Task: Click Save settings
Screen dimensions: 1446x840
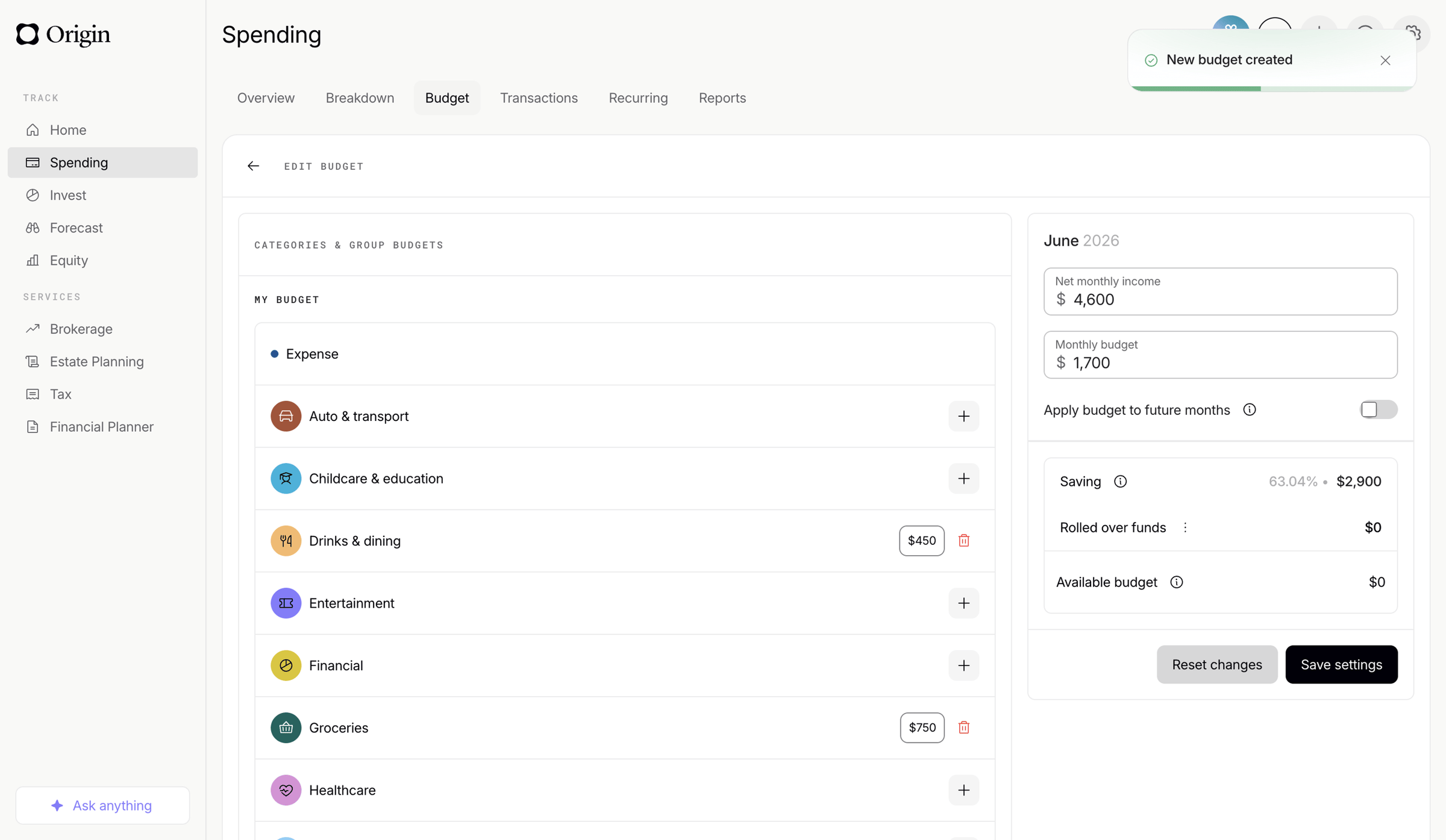Action: point(1341,664)
